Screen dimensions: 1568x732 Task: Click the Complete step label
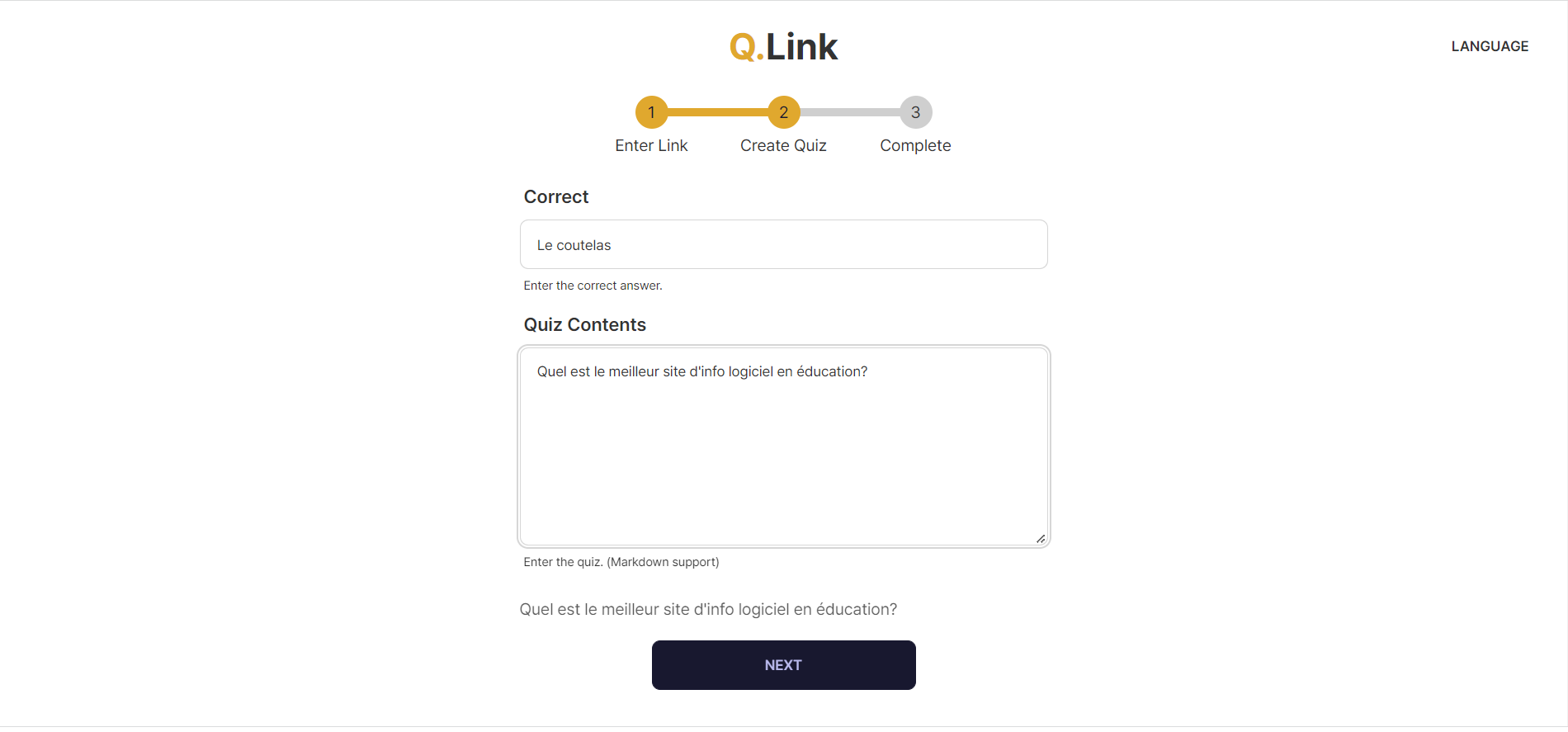click(915, 145)
